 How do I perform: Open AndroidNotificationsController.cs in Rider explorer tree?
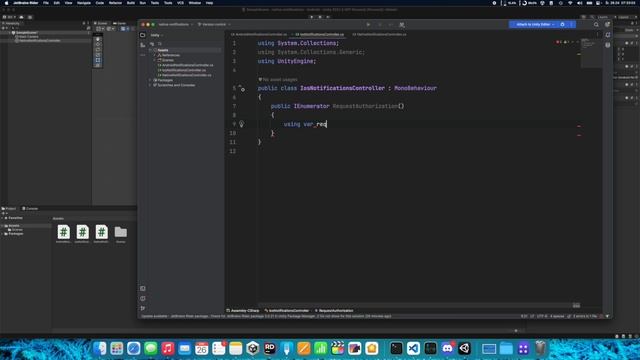185,65
